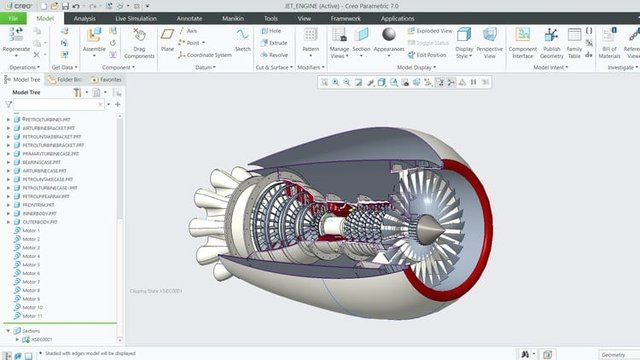Switch to the Manikin tab

[x=233, y=18]
